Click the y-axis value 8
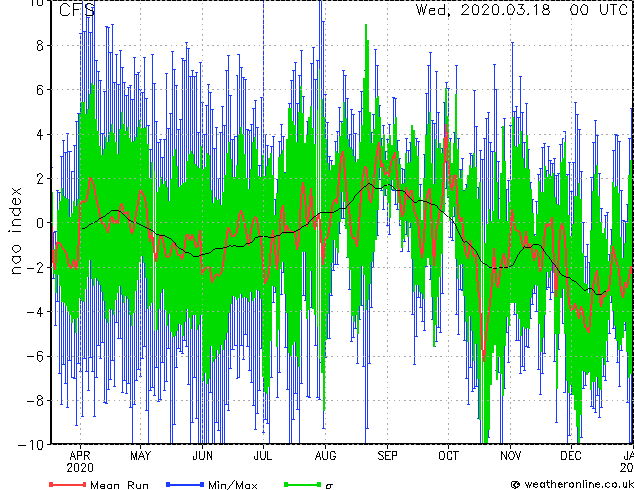The image size is (634, 490). tap(40, 45)
